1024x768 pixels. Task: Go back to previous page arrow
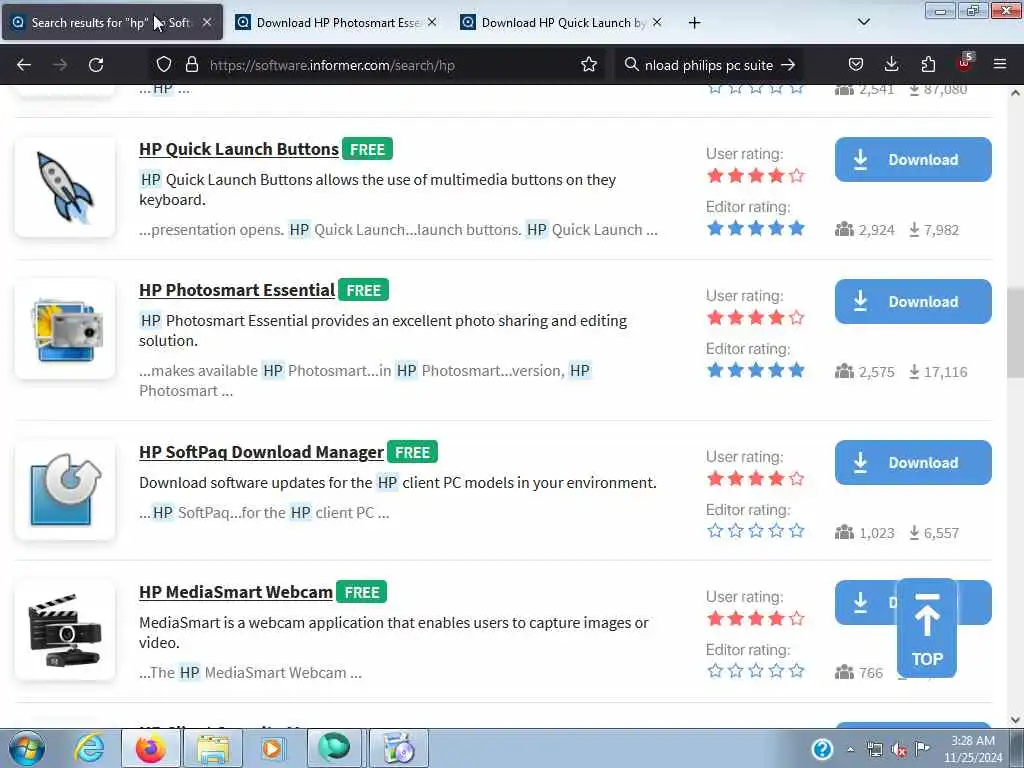click(24, 65)
